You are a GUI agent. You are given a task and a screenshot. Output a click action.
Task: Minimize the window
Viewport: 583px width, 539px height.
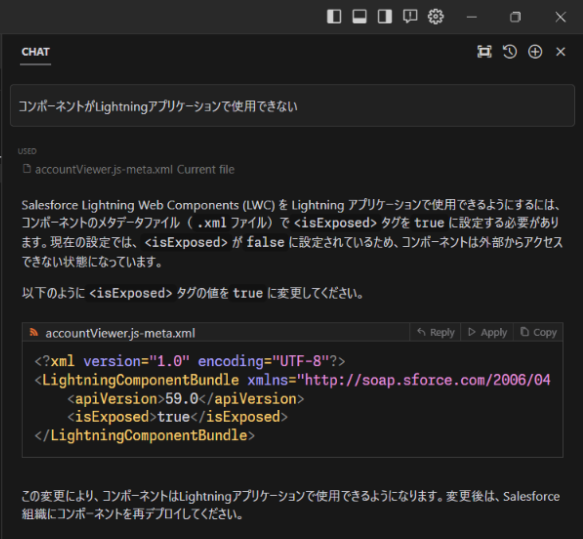point(471,17)
